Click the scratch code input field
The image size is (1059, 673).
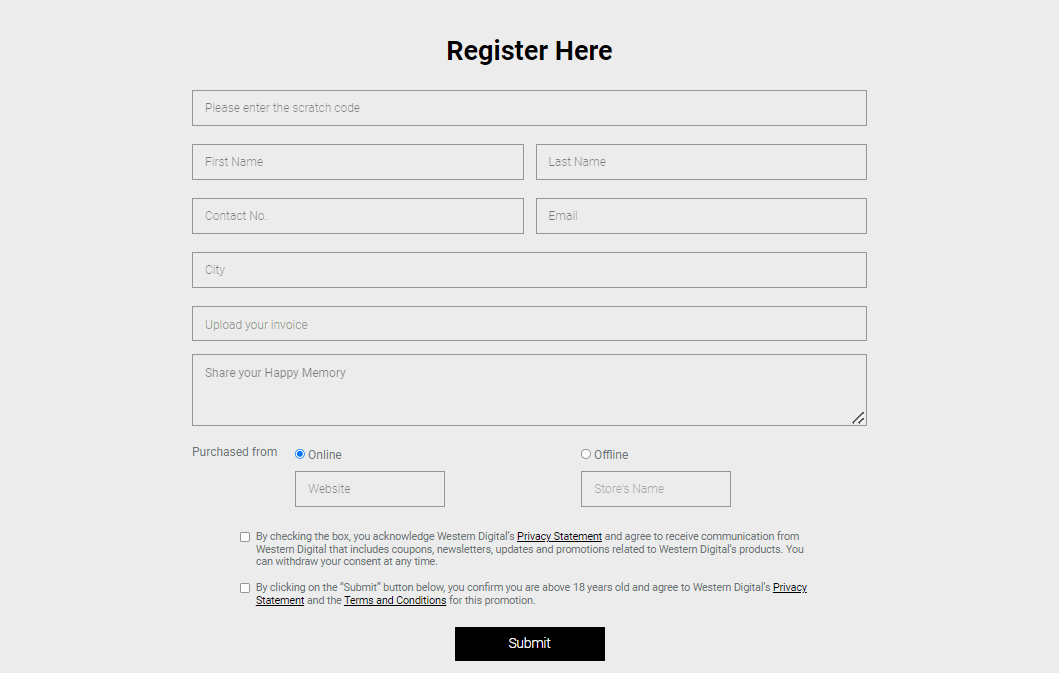(x=529, y=108)
